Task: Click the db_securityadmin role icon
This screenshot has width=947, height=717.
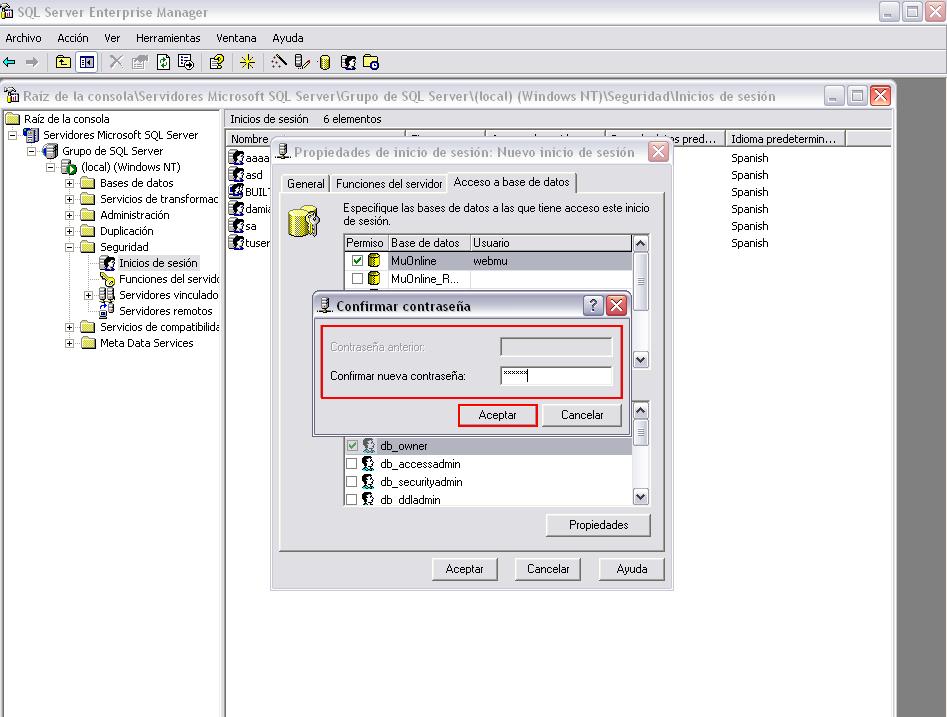Action: 368,481
